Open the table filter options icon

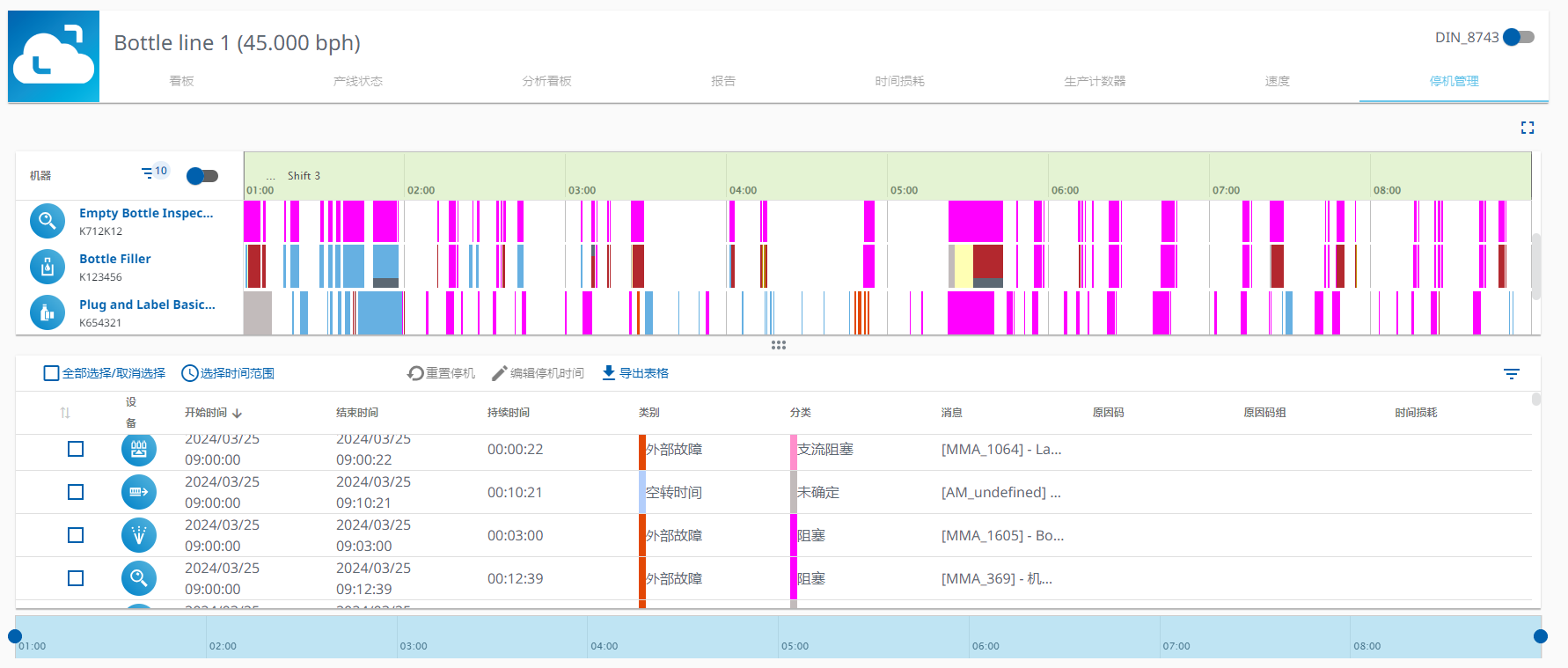coord(1512,374)
